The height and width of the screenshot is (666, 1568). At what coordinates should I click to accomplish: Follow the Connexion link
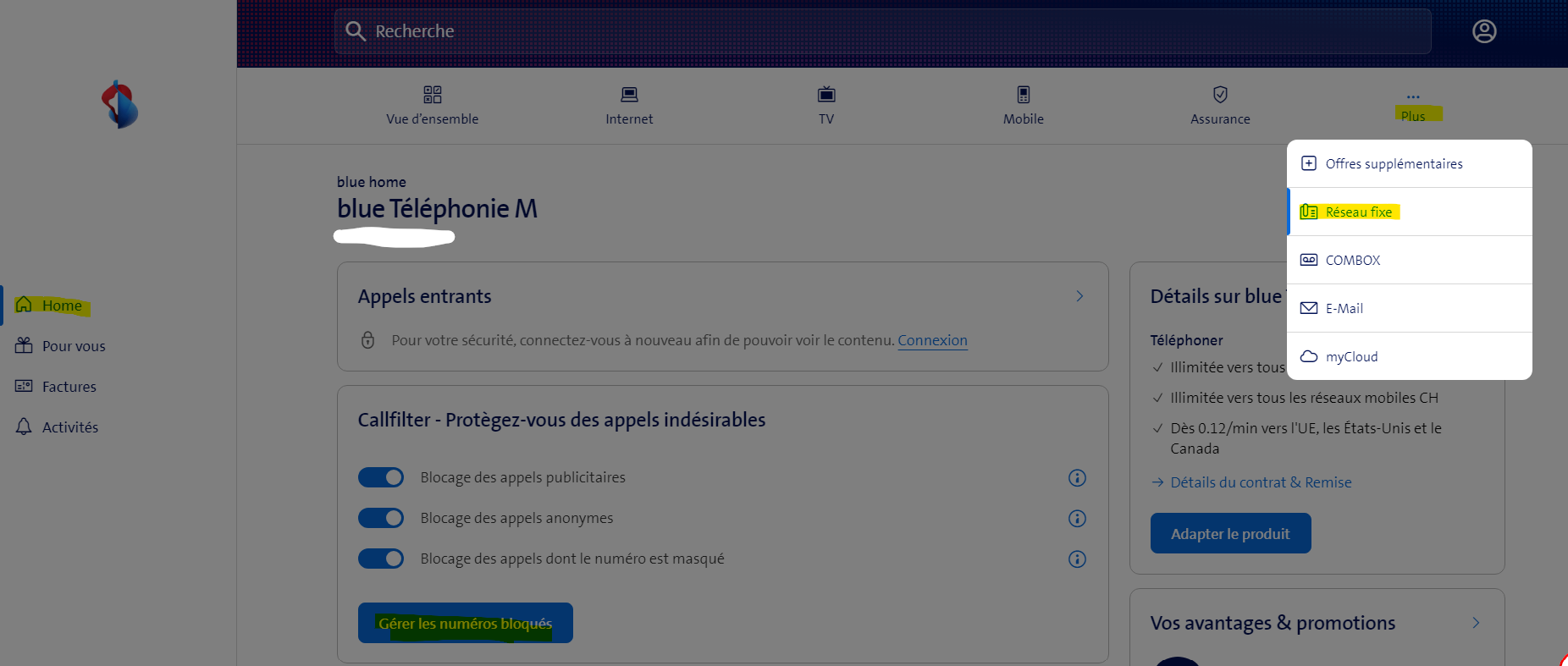click(932, 340)
